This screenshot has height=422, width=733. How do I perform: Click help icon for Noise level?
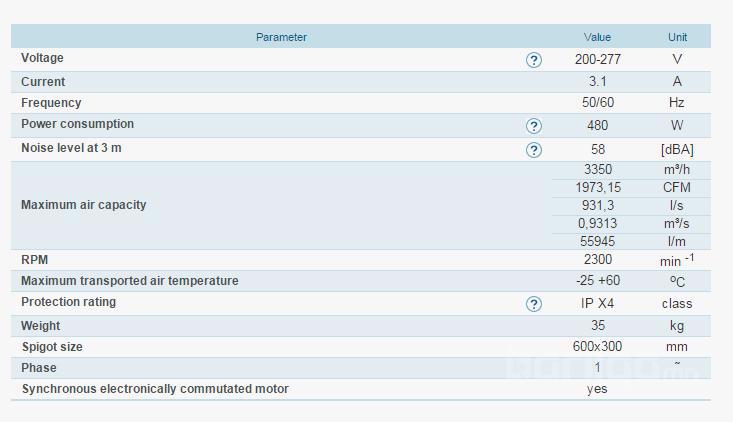534,150
